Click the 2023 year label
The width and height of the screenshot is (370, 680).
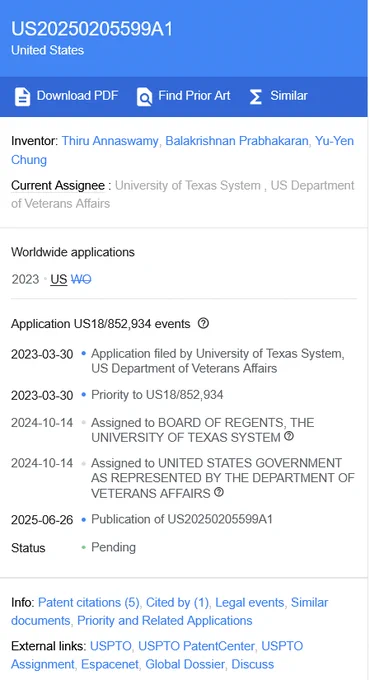25,279
